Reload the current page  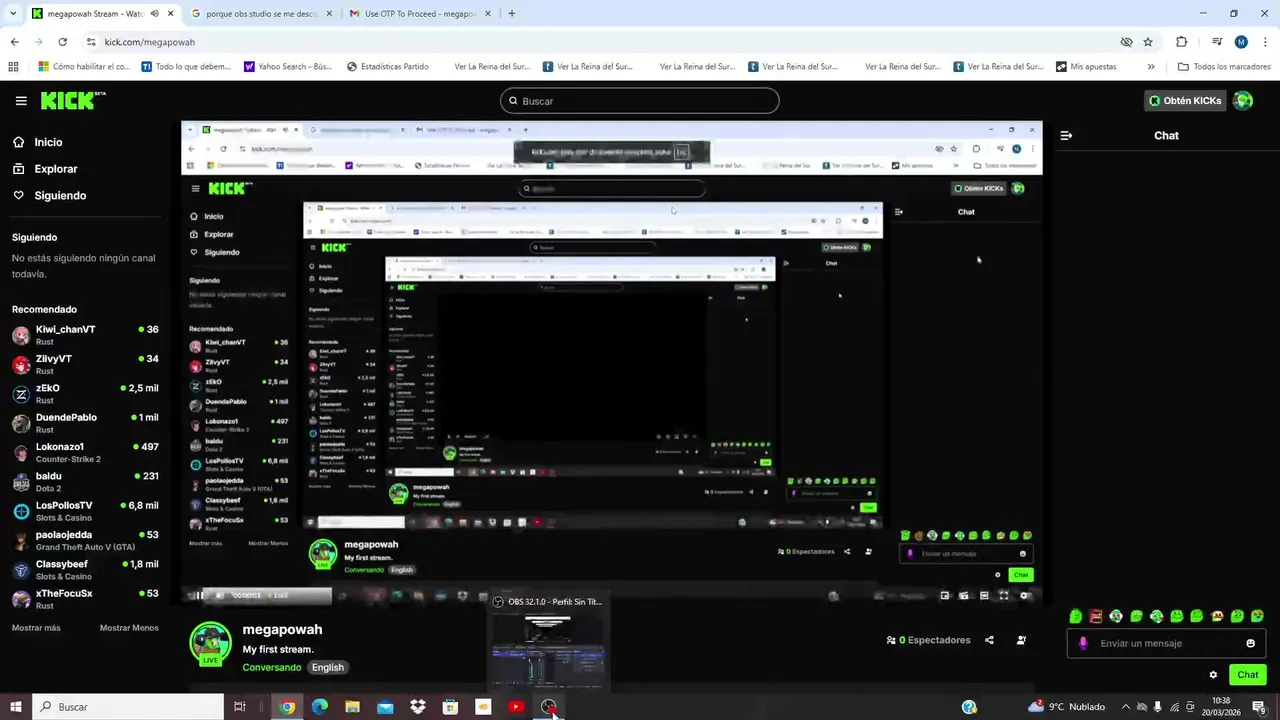coord(62,42)
